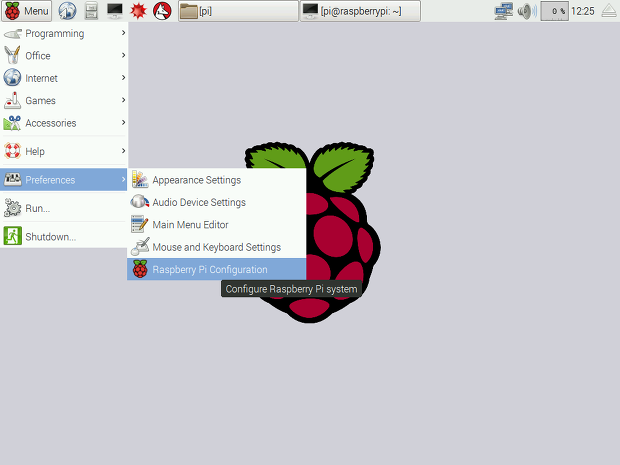Open Mouse and Keyboard Settings
The width and height of the screenshot is (620, 465).
point(217,247)
